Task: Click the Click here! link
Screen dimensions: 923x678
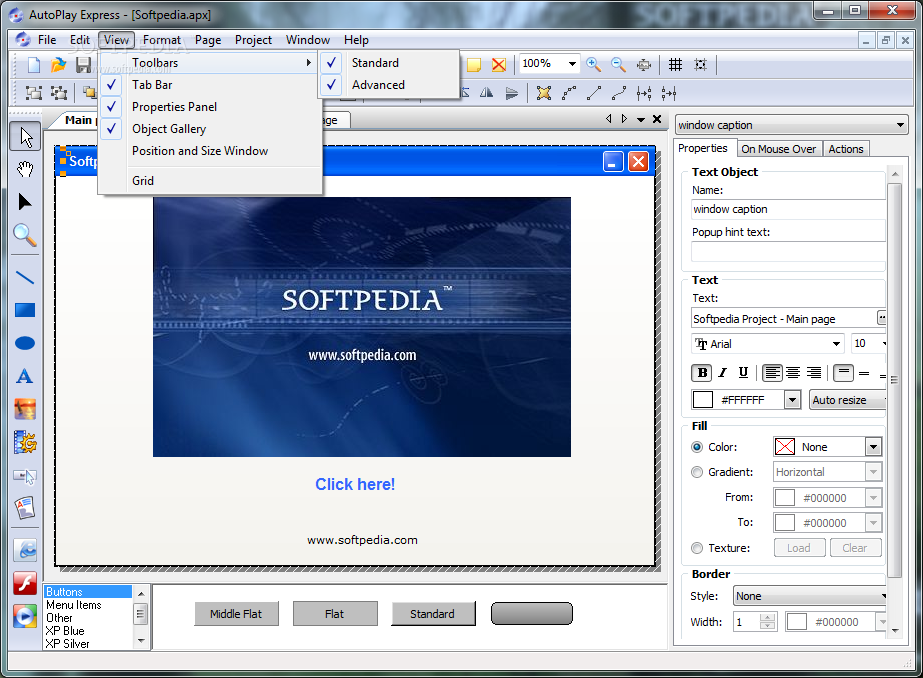Action: pos(355,484)
